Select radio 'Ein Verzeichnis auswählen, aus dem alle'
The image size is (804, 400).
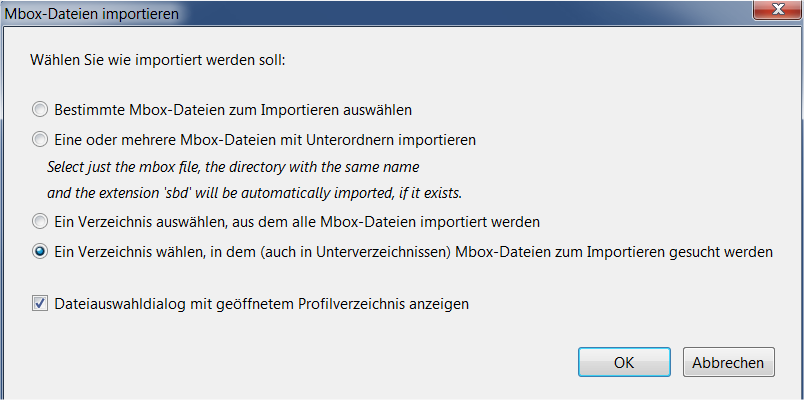[39, 222]
